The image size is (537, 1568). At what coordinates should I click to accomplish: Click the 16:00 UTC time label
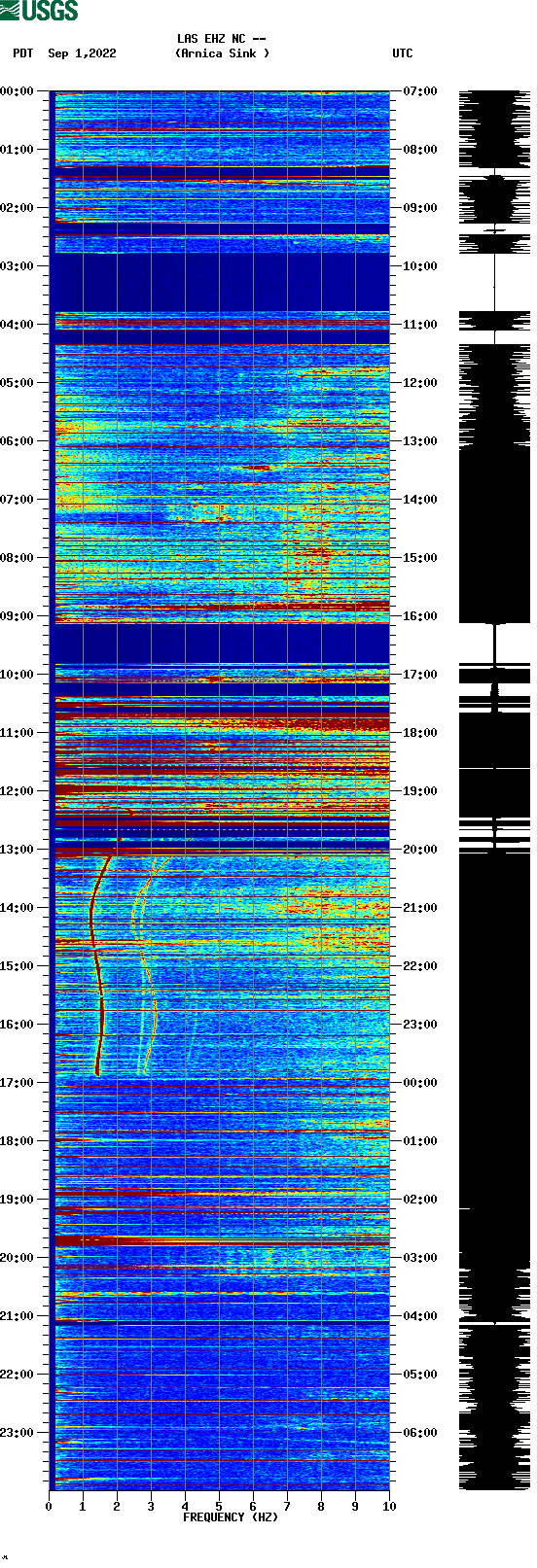click(420, 616)
